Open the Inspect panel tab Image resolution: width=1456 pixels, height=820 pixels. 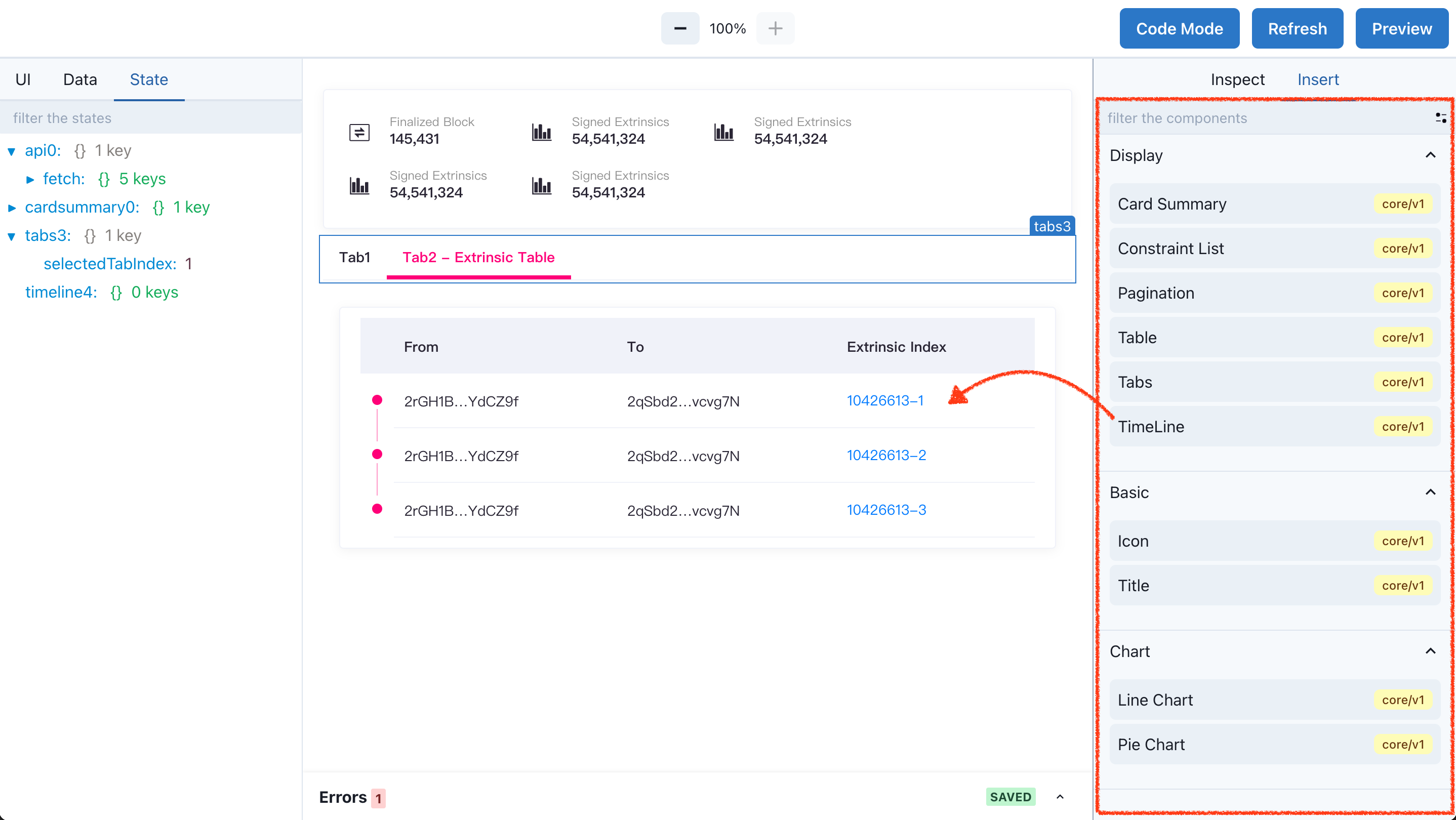click(x=1237, y=79)
